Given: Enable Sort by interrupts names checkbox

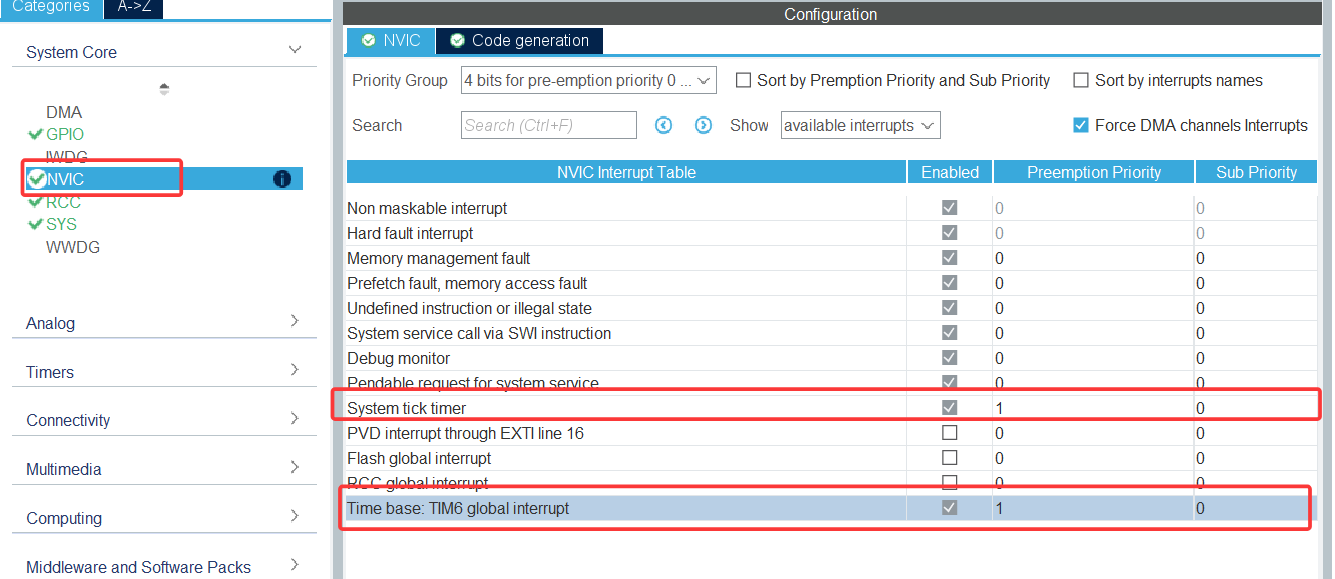Looking at the screenshot, I should pos(1081,80).
